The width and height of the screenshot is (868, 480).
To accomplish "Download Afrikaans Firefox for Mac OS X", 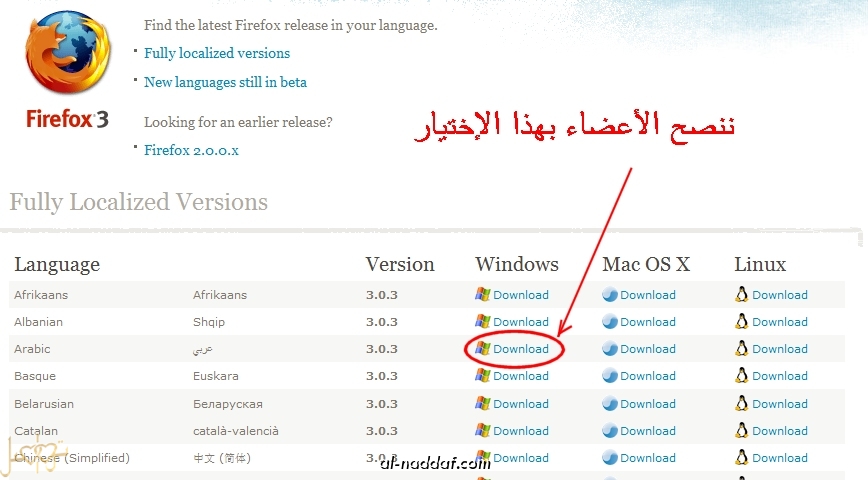I will point(648,295).
